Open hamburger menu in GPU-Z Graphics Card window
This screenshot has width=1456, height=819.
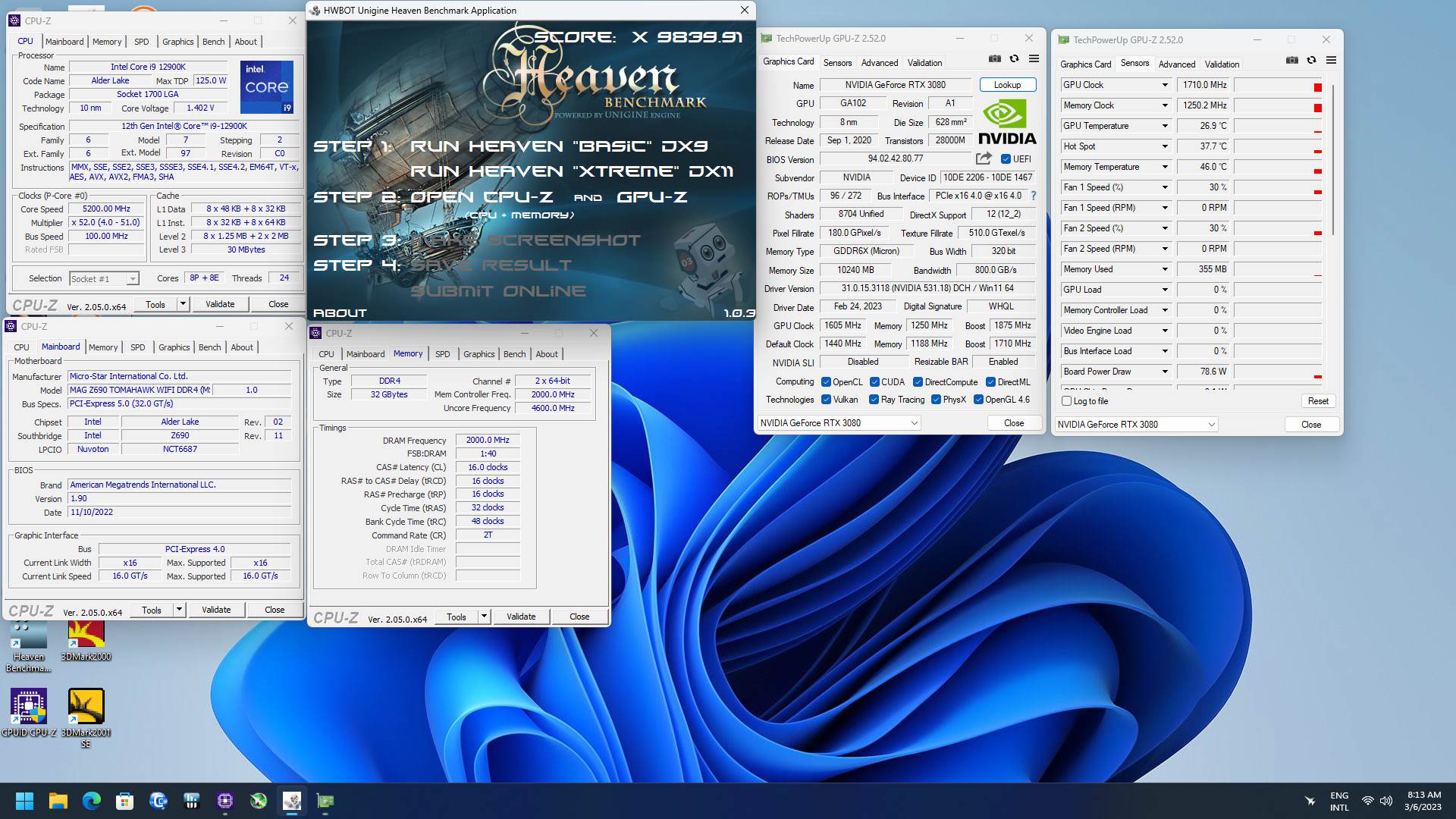click(x=1034, y=59)
